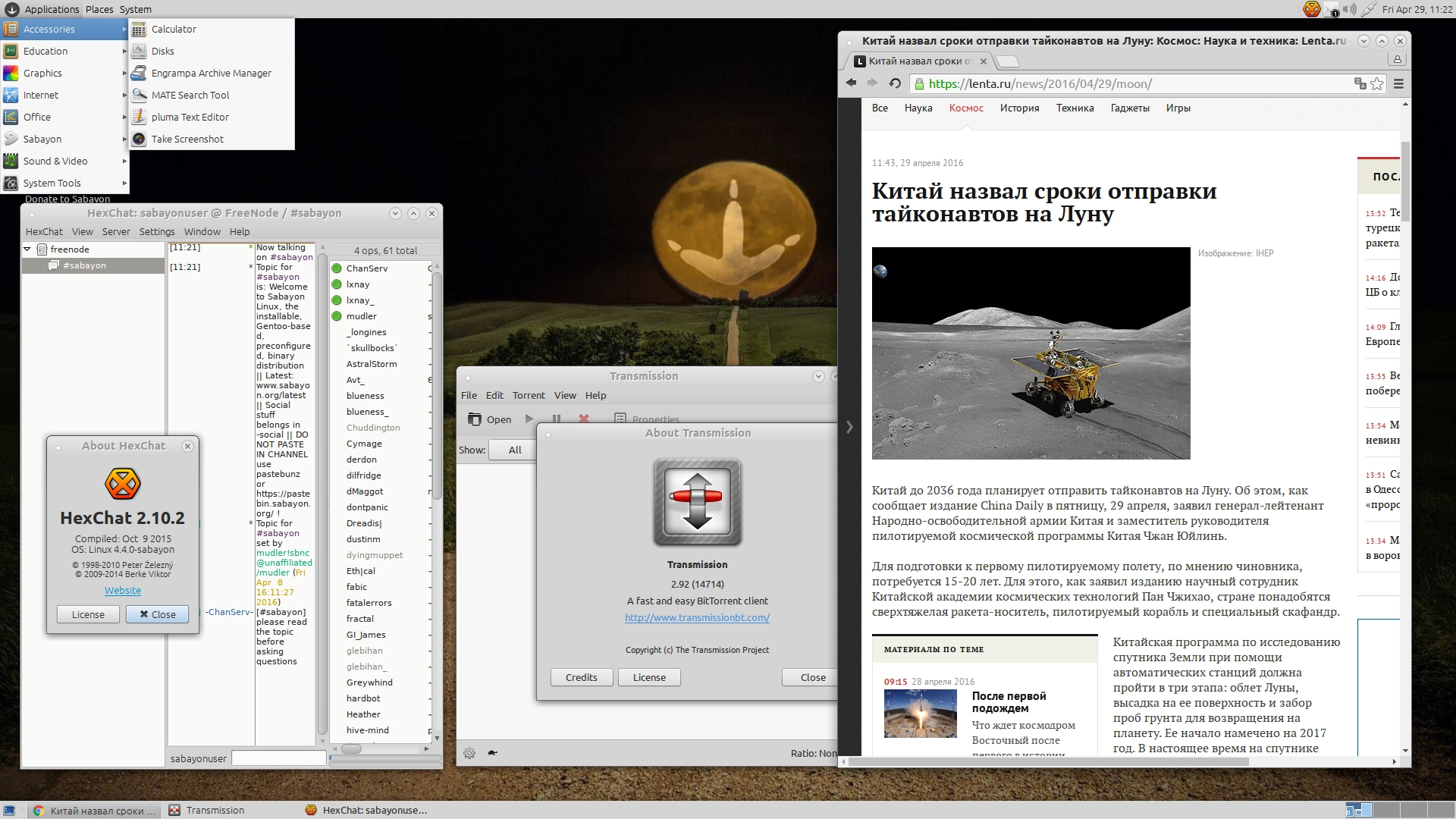Open the volume control in top panel
The height and width of the screenshot is (819, 1456).
pyautogui.click(x=1350, y=9)
